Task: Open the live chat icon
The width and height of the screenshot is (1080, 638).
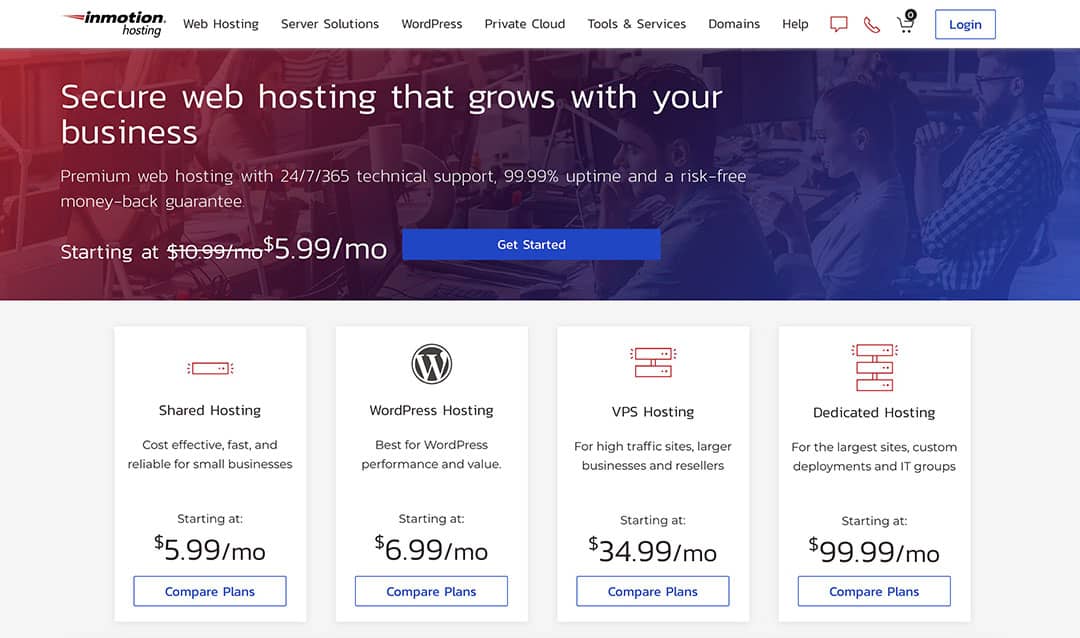Action: [x=839, y=24]
